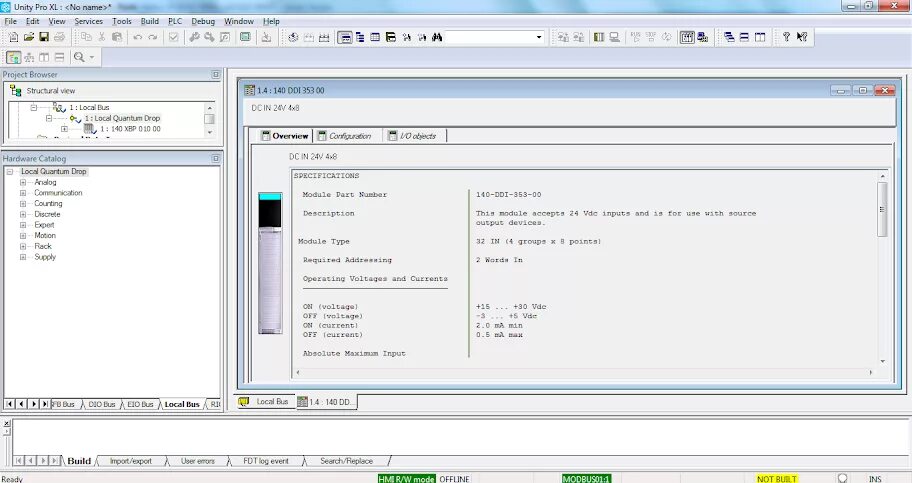Click the STOP PLC icon
Screen dimensions: 912x483
pos(651,37)
